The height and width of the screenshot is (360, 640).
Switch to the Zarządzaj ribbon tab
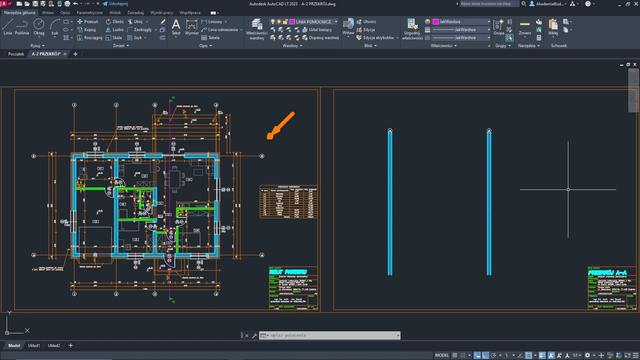coord(136,13)
